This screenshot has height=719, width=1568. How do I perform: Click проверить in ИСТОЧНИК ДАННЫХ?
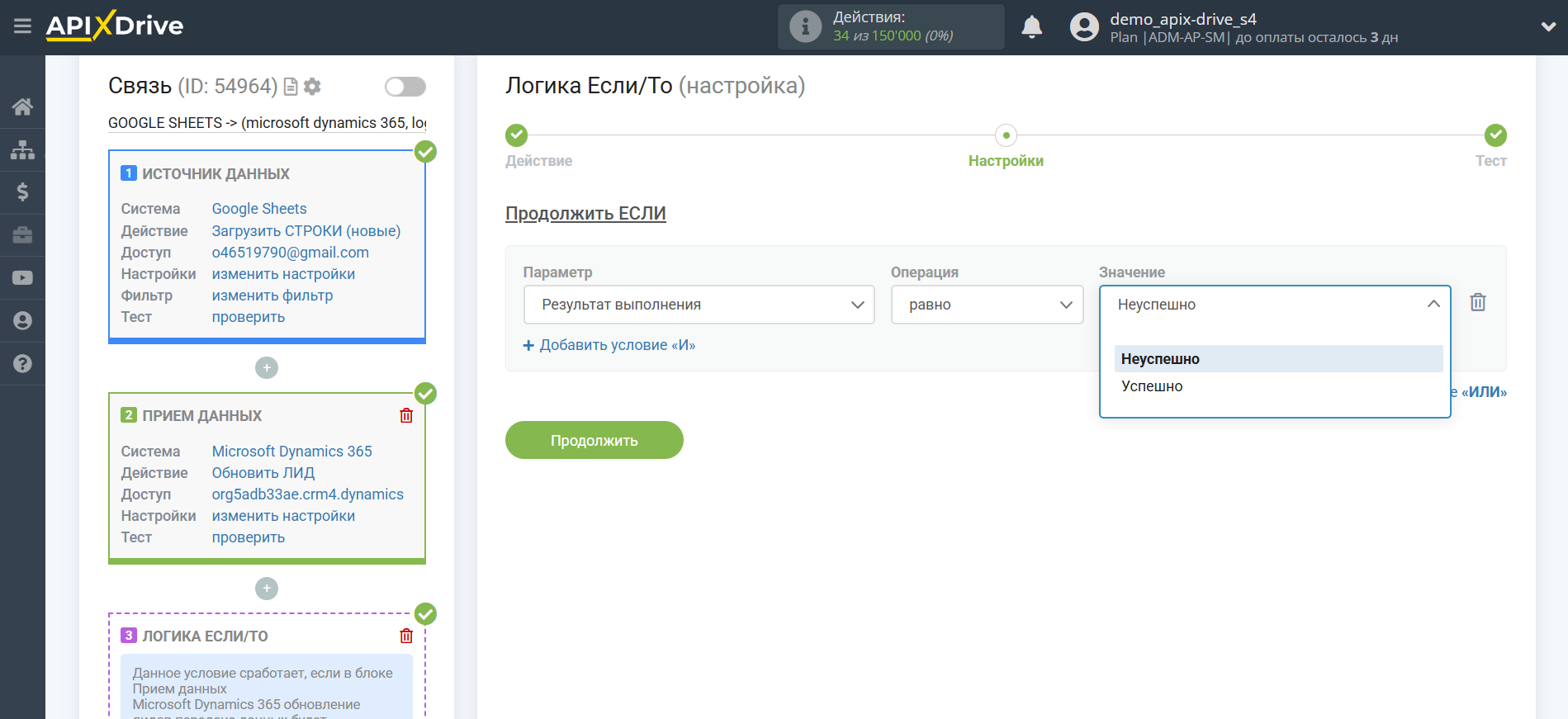click(249, 317)
